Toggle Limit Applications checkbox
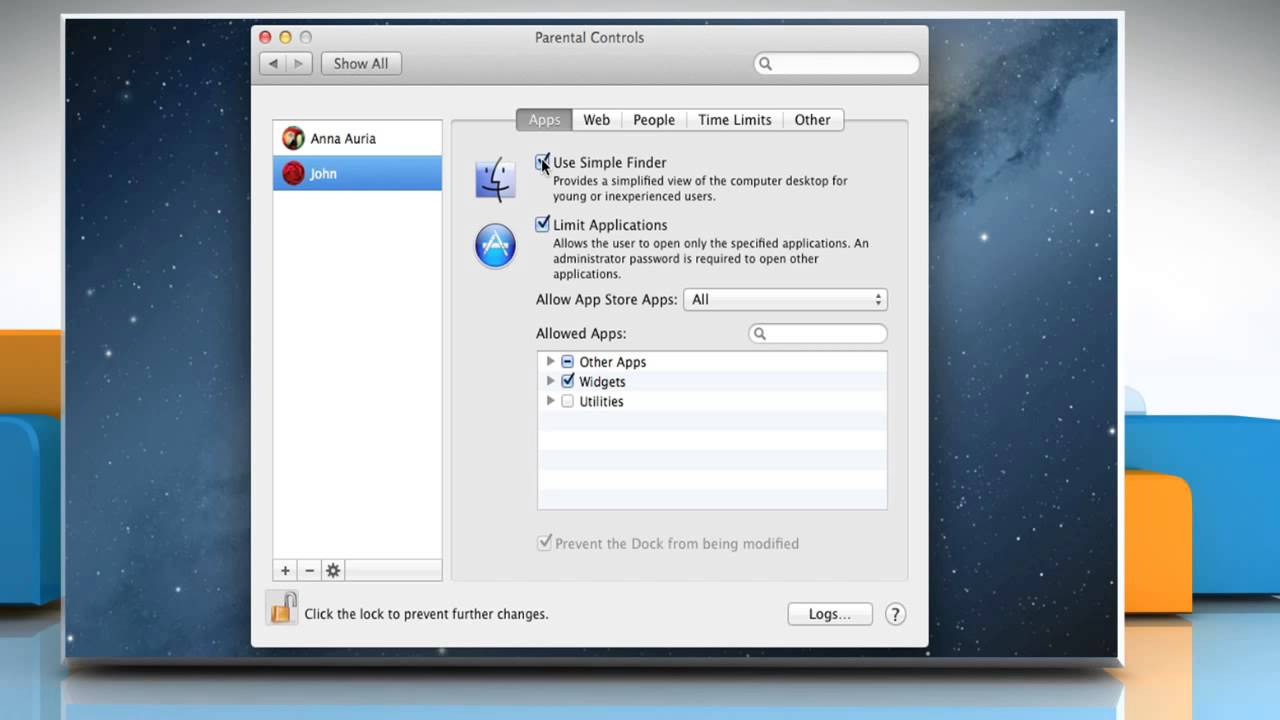This screenshot has width=1280, height=720. [x=542, y=224]
